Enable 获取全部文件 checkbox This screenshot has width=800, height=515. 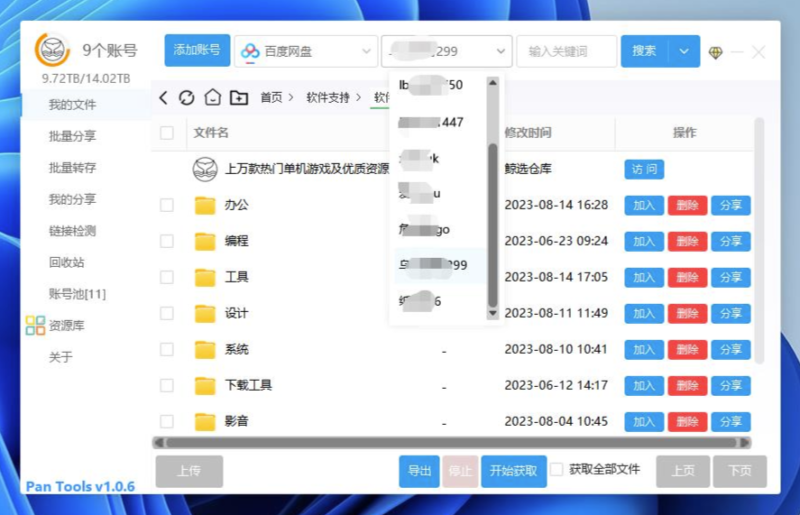[557, 470]
